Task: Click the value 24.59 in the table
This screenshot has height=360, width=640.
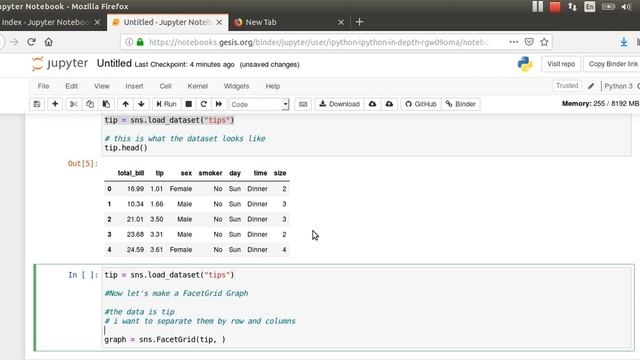Action: [135, 249]
